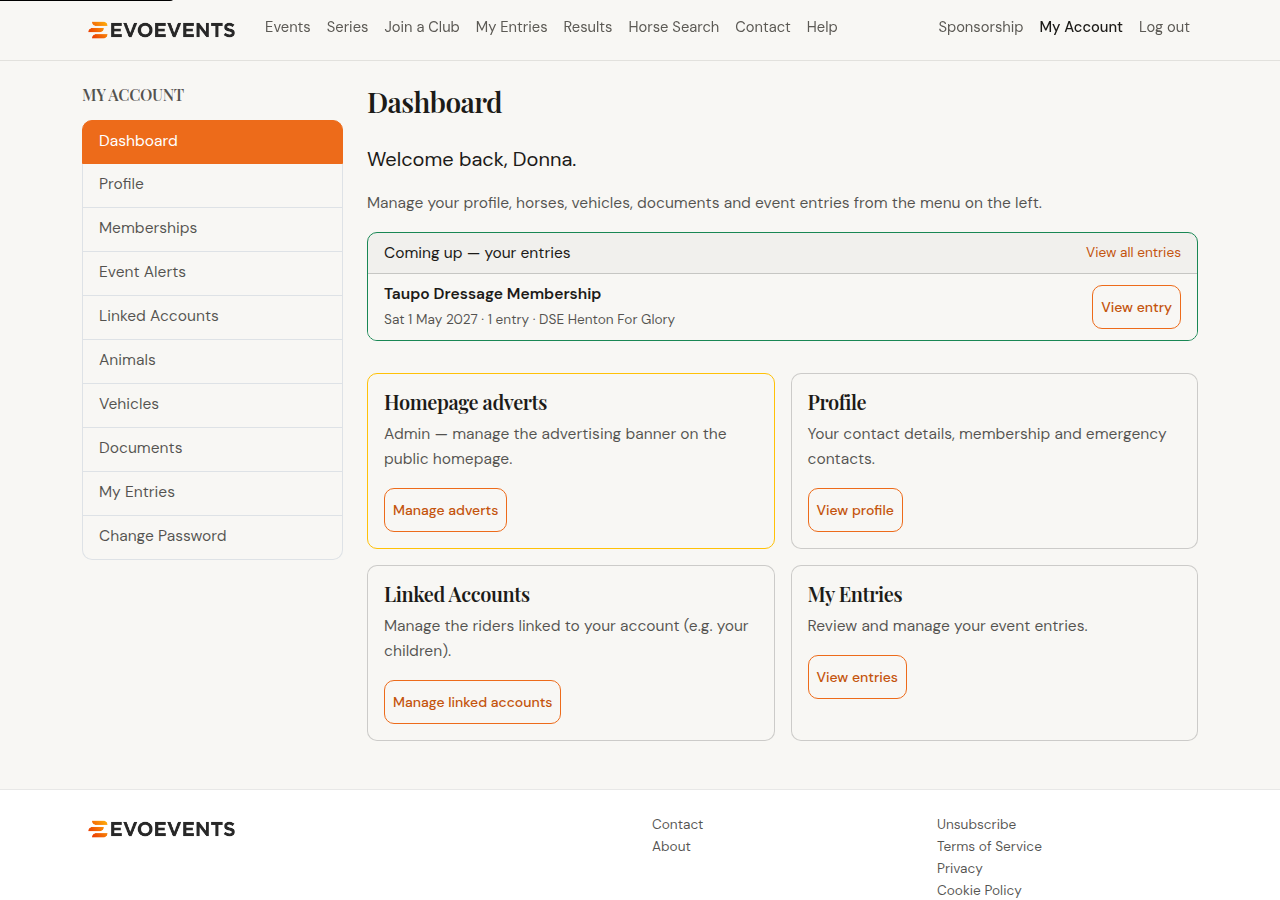The height and width of the screenshot is (900, 1280).
Task: Click the Manage linked accounts button
Action: click(472, 702)
